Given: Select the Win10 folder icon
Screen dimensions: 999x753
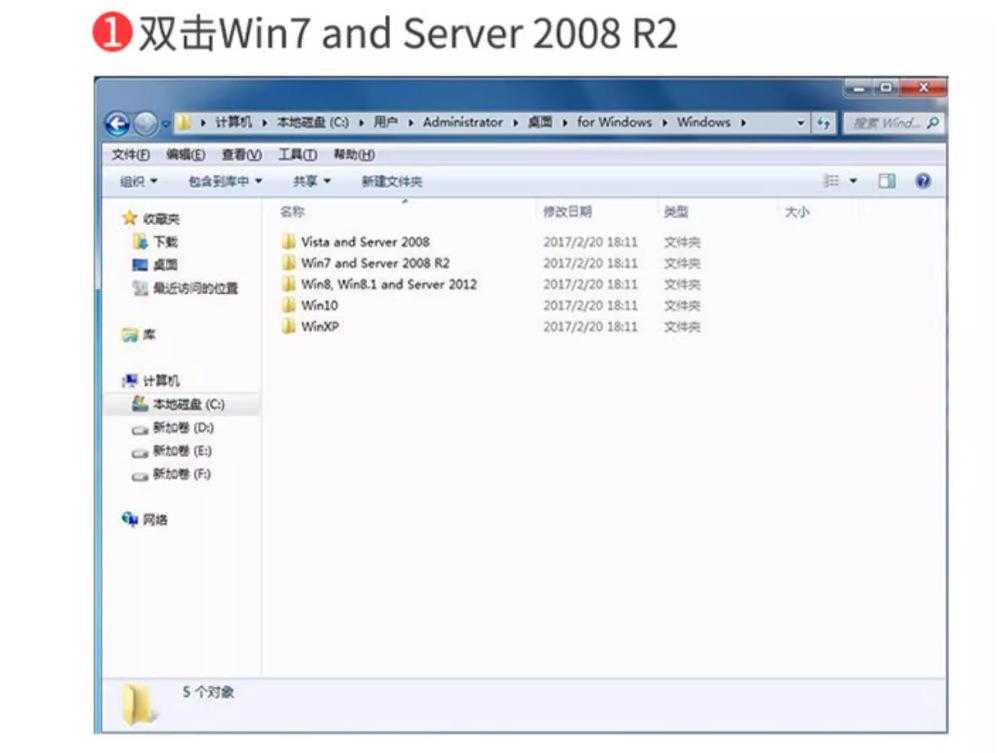Looking at the screenshot, I should [289, 305].
